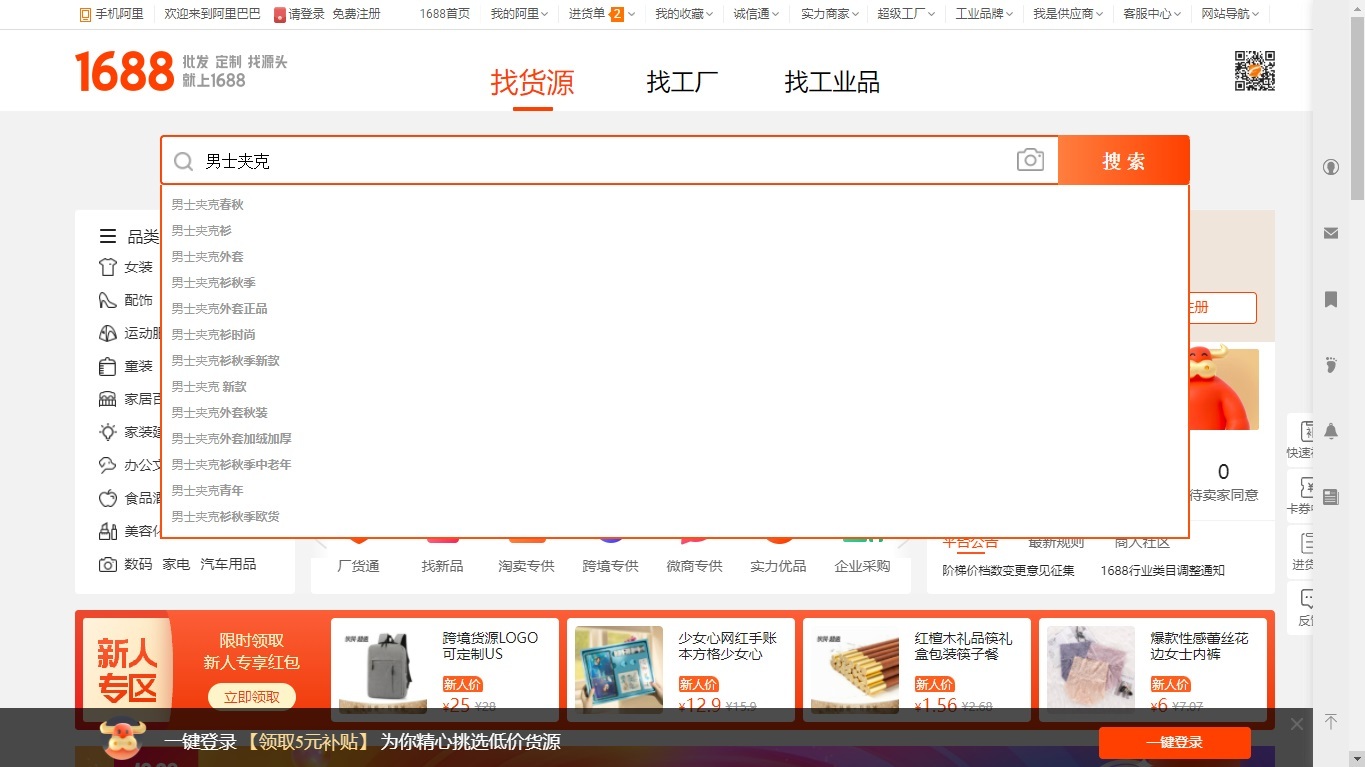
Task: Click the 汽车用品 category text
Action: pos(228,564)
